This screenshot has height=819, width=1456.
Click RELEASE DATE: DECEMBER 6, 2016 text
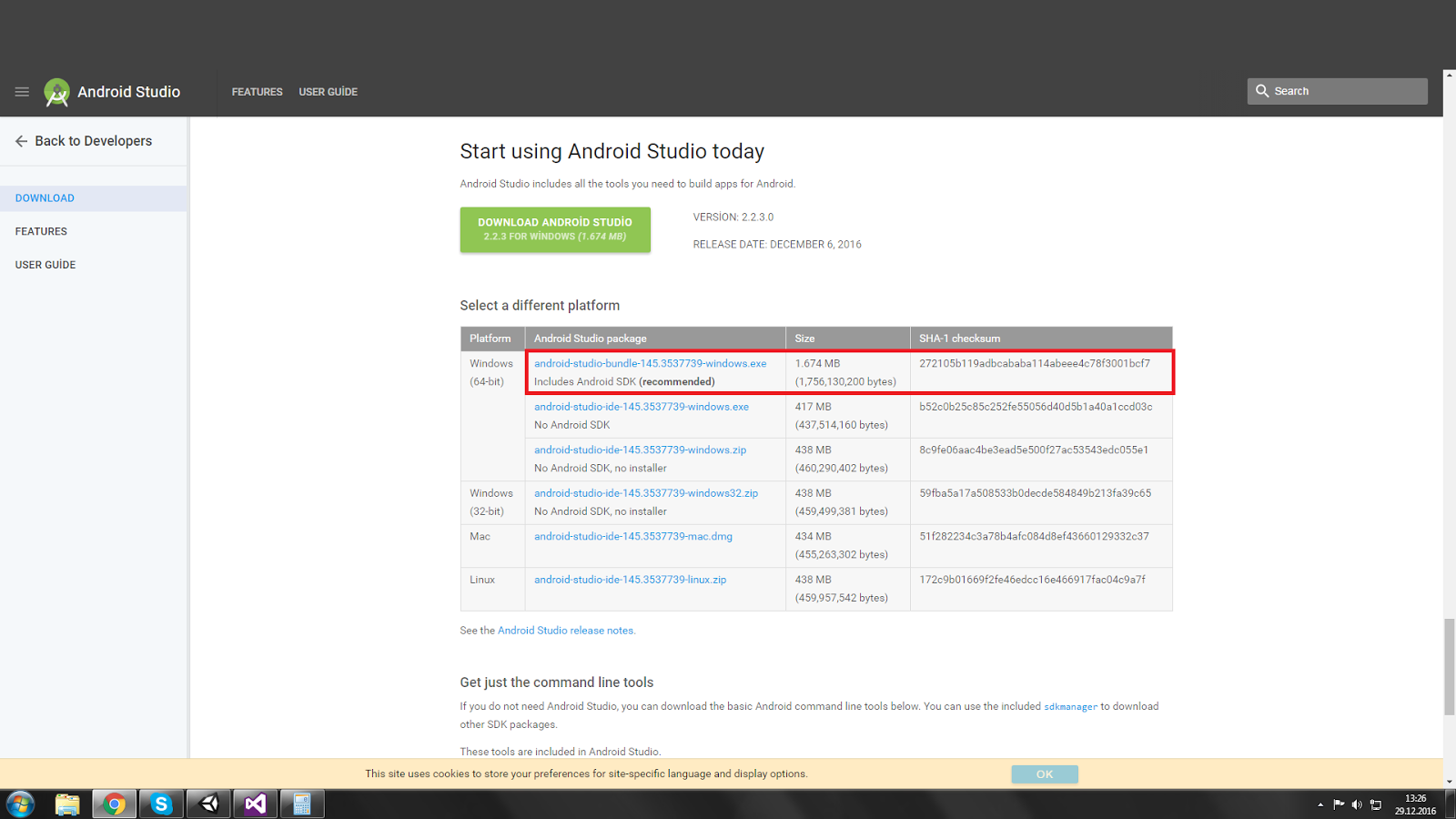[777, 245]
